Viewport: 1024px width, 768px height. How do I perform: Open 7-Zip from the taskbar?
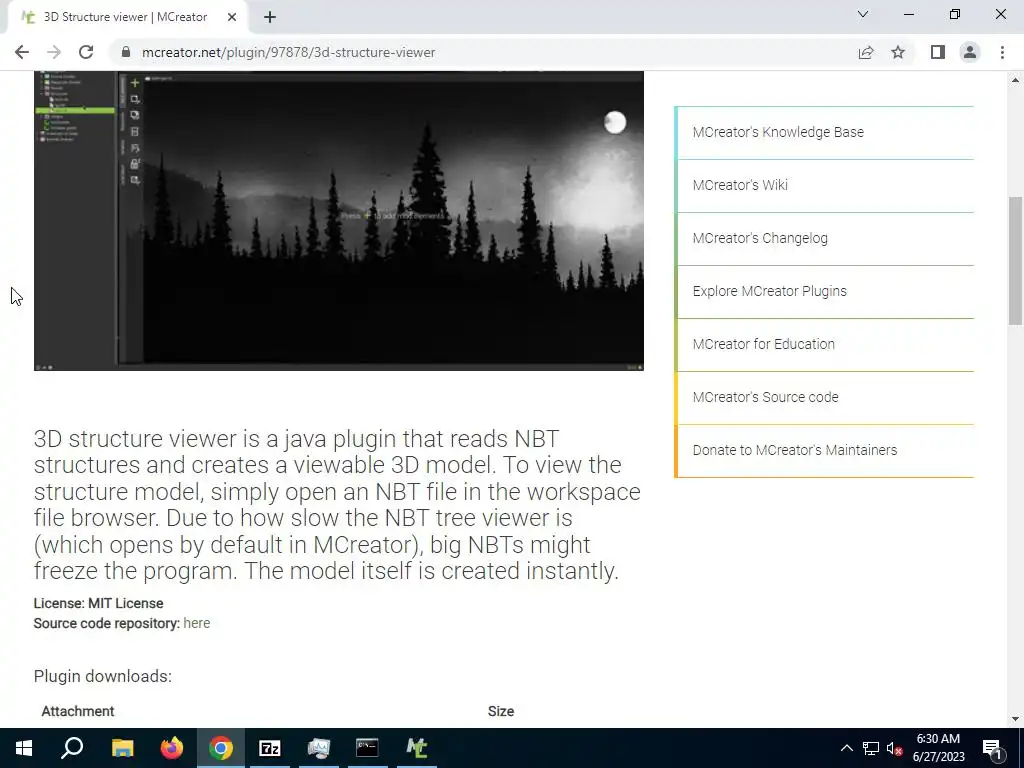click(x=270, y=748)
